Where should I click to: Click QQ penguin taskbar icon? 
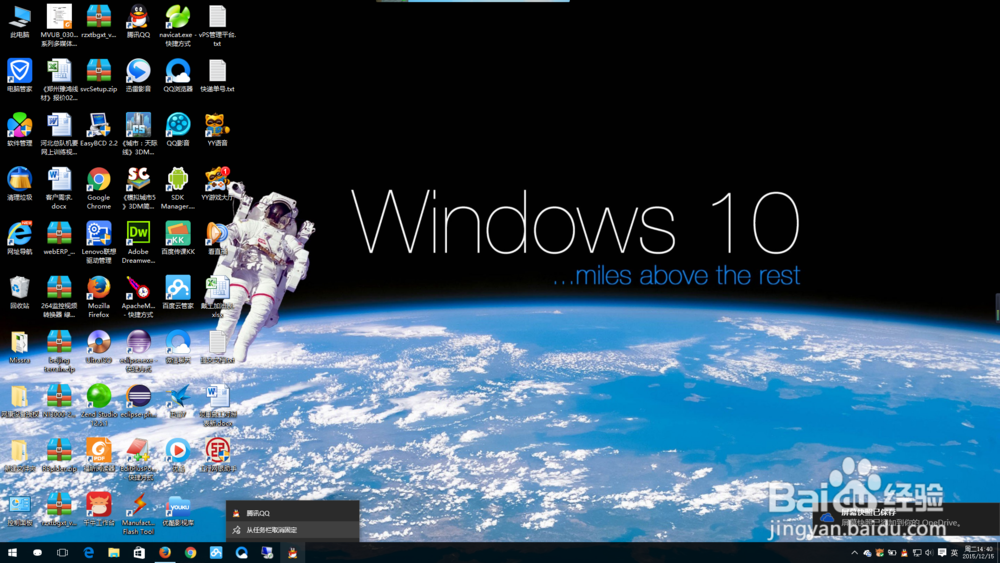pos(292,553)
